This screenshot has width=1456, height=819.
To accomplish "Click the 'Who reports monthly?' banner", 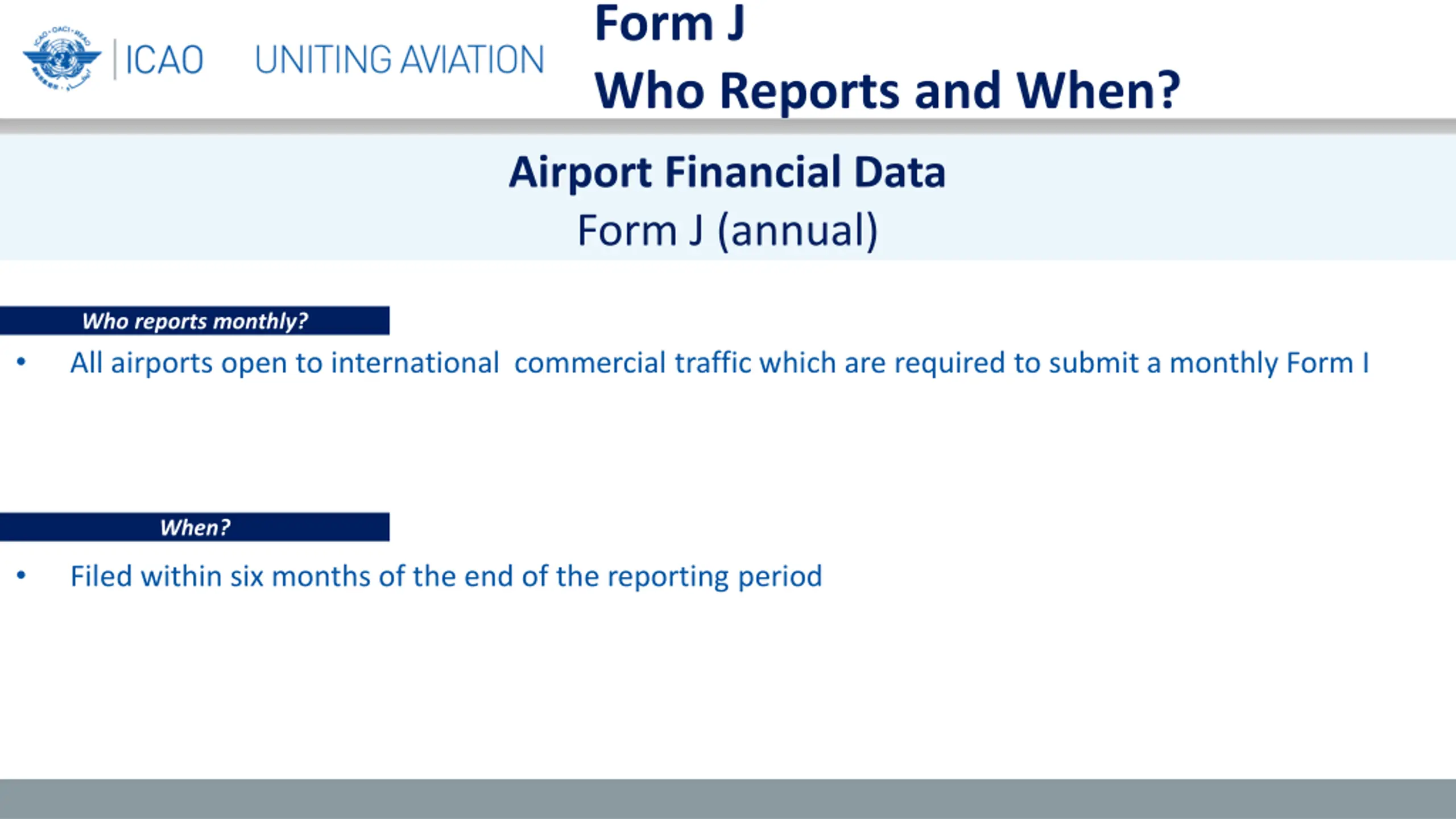I will (195, 321).
